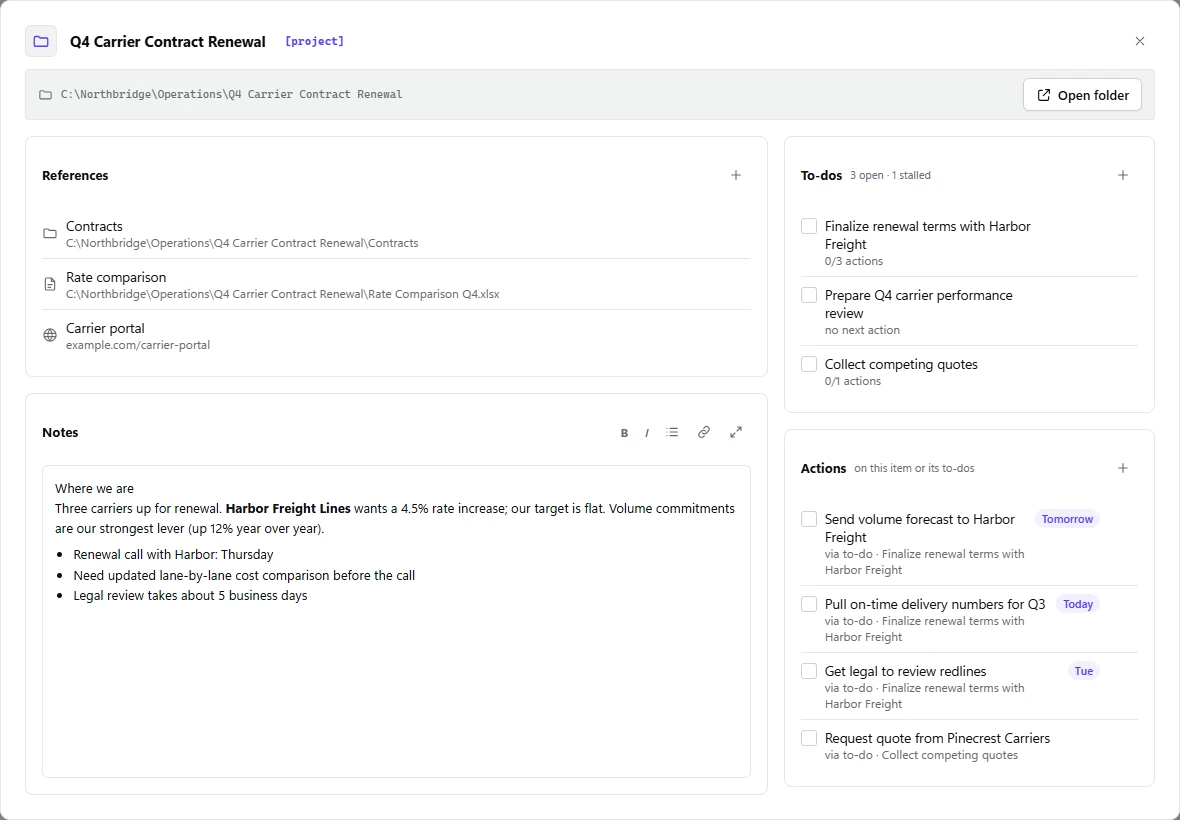Add a new to-do with plus icon

tap(1123, 175)
